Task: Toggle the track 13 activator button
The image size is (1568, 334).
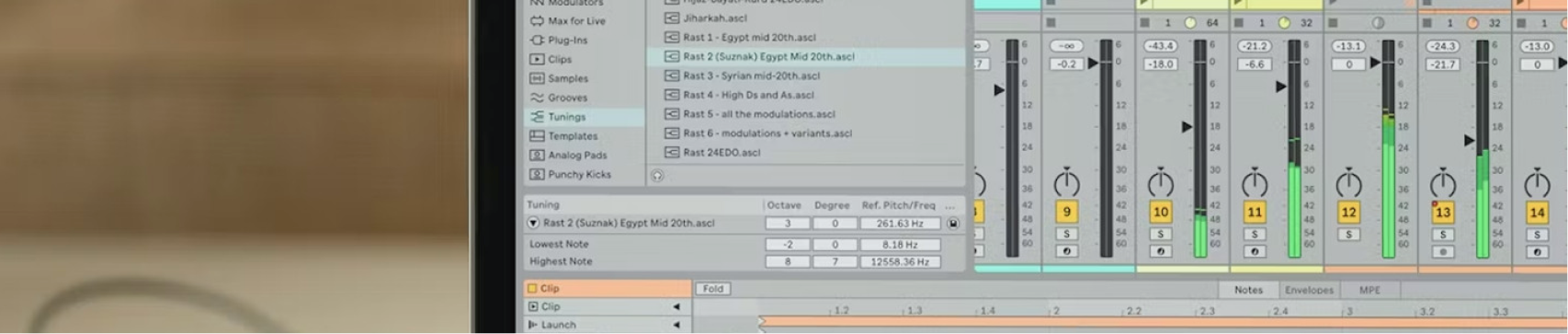Action: point(1443,212)
